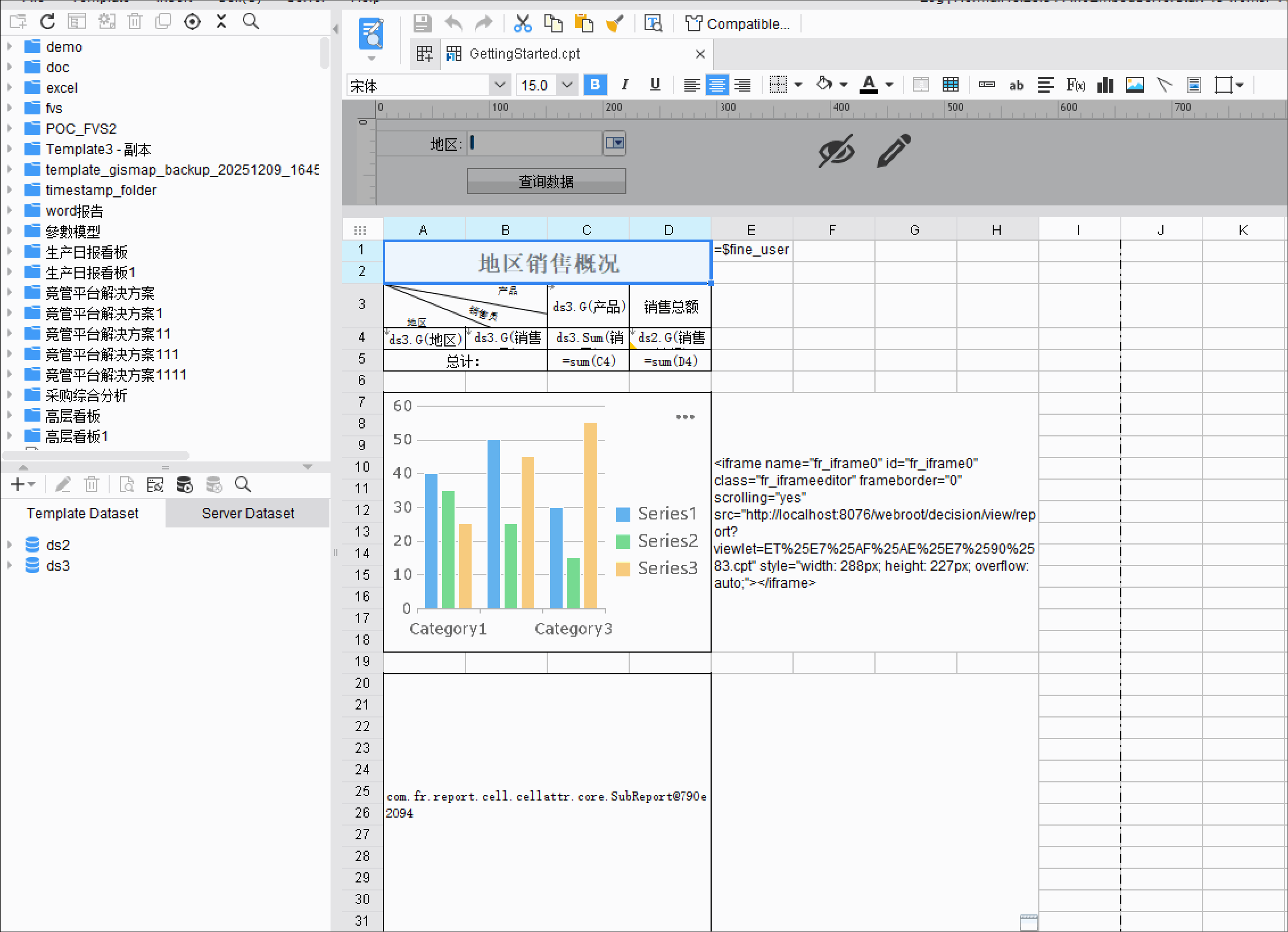The image size is (1288, 932).
Task: Insert plain text with the 'ab' icon
Action: pyautogui.click(x=1016, y=85)
